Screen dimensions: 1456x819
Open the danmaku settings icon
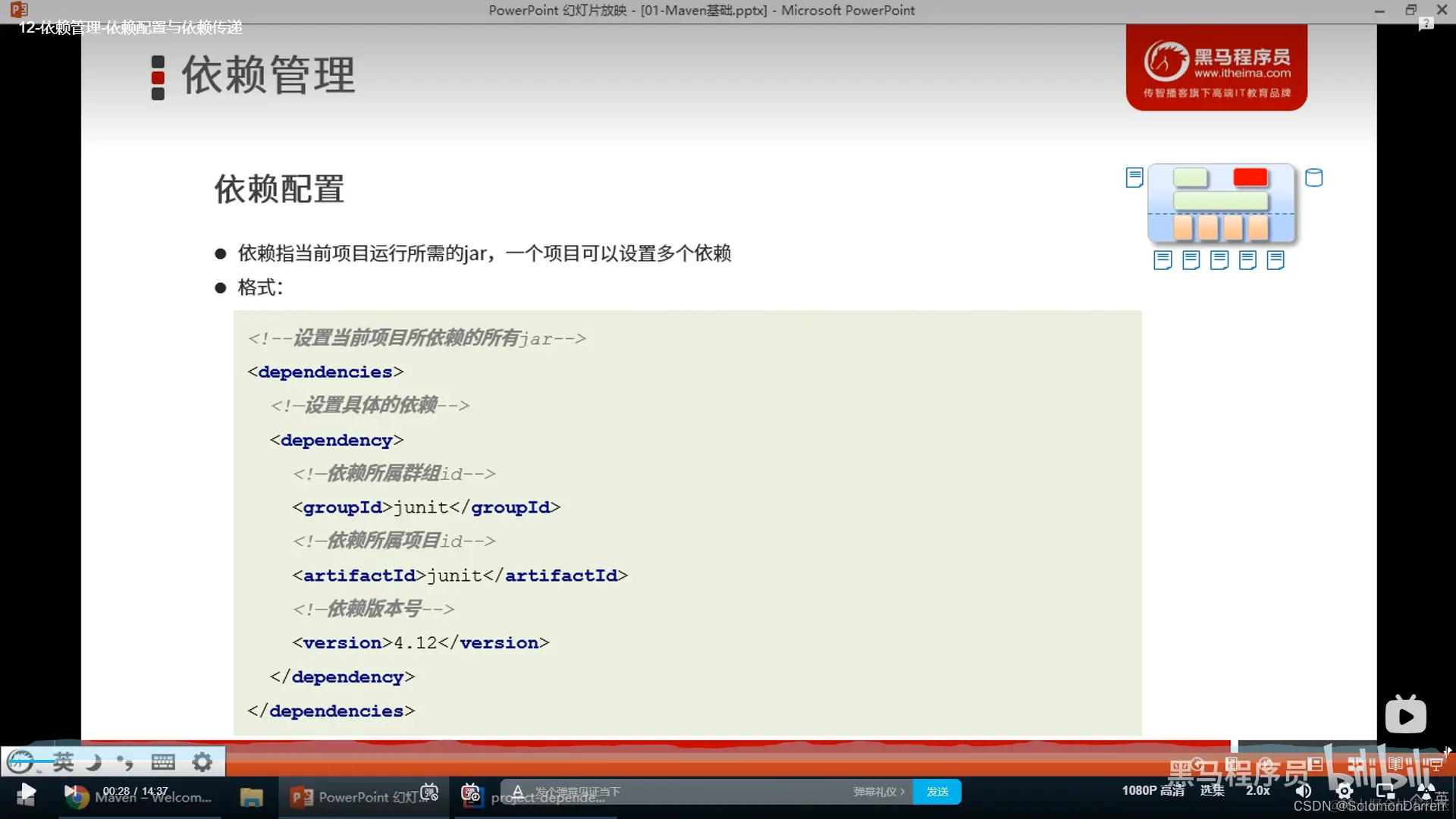point(471,792)
